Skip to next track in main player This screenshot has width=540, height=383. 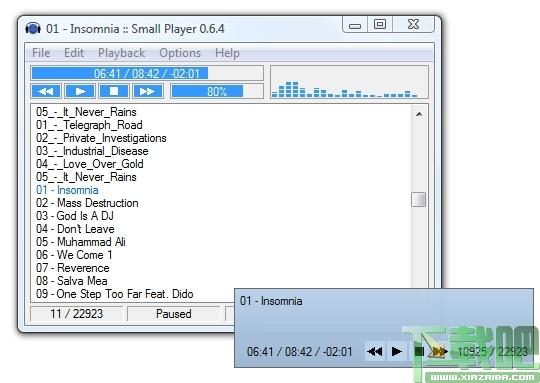[148, 91]
